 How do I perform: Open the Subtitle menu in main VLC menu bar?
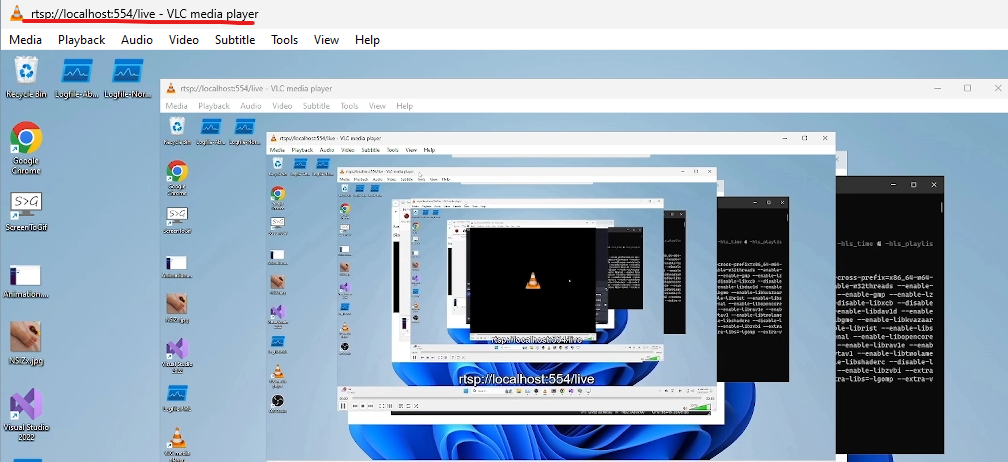pyautogui.click(x=235, y=40)
